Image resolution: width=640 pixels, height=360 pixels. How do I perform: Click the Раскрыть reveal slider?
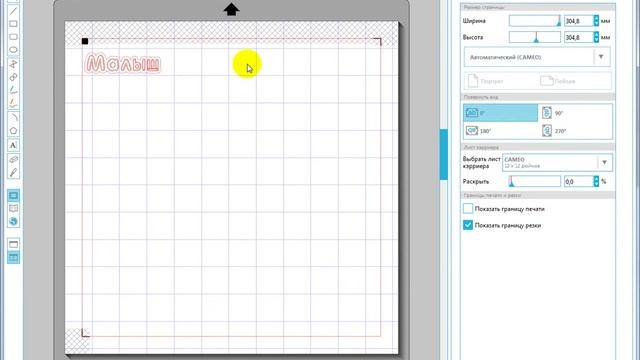pos(535,181)
